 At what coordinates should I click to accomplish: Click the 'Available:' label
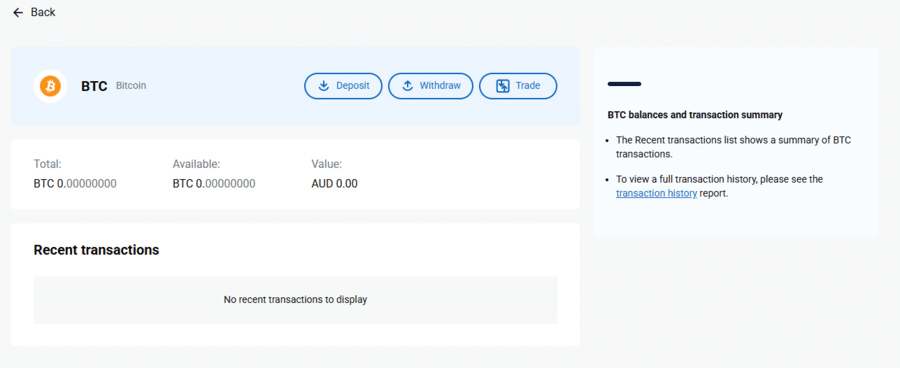(x=196, y=164)
